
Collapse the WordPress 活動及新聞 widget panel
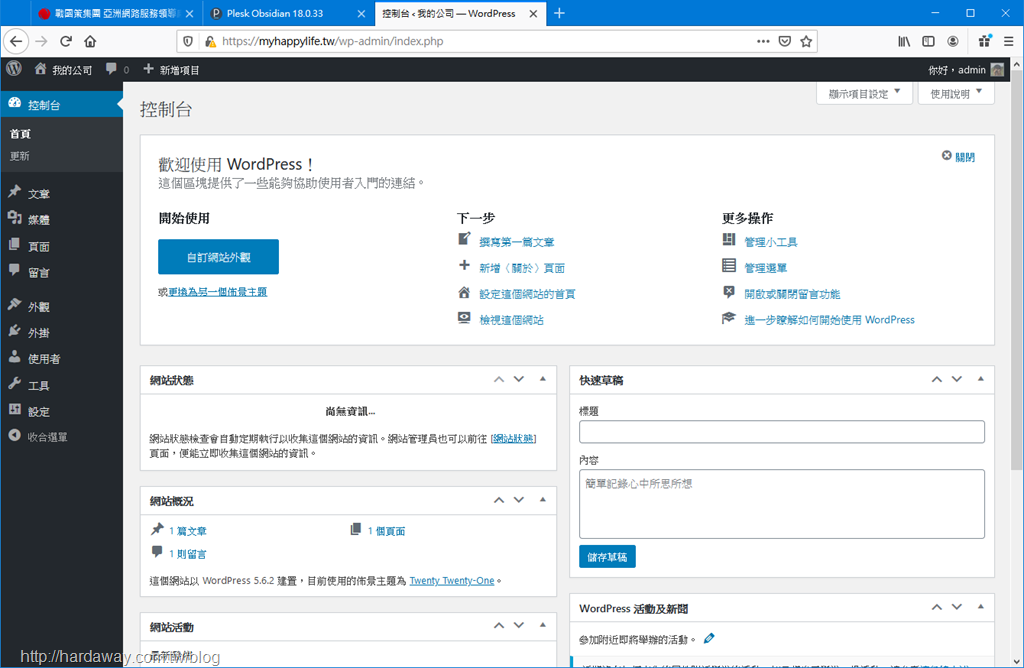coord(980,607)
